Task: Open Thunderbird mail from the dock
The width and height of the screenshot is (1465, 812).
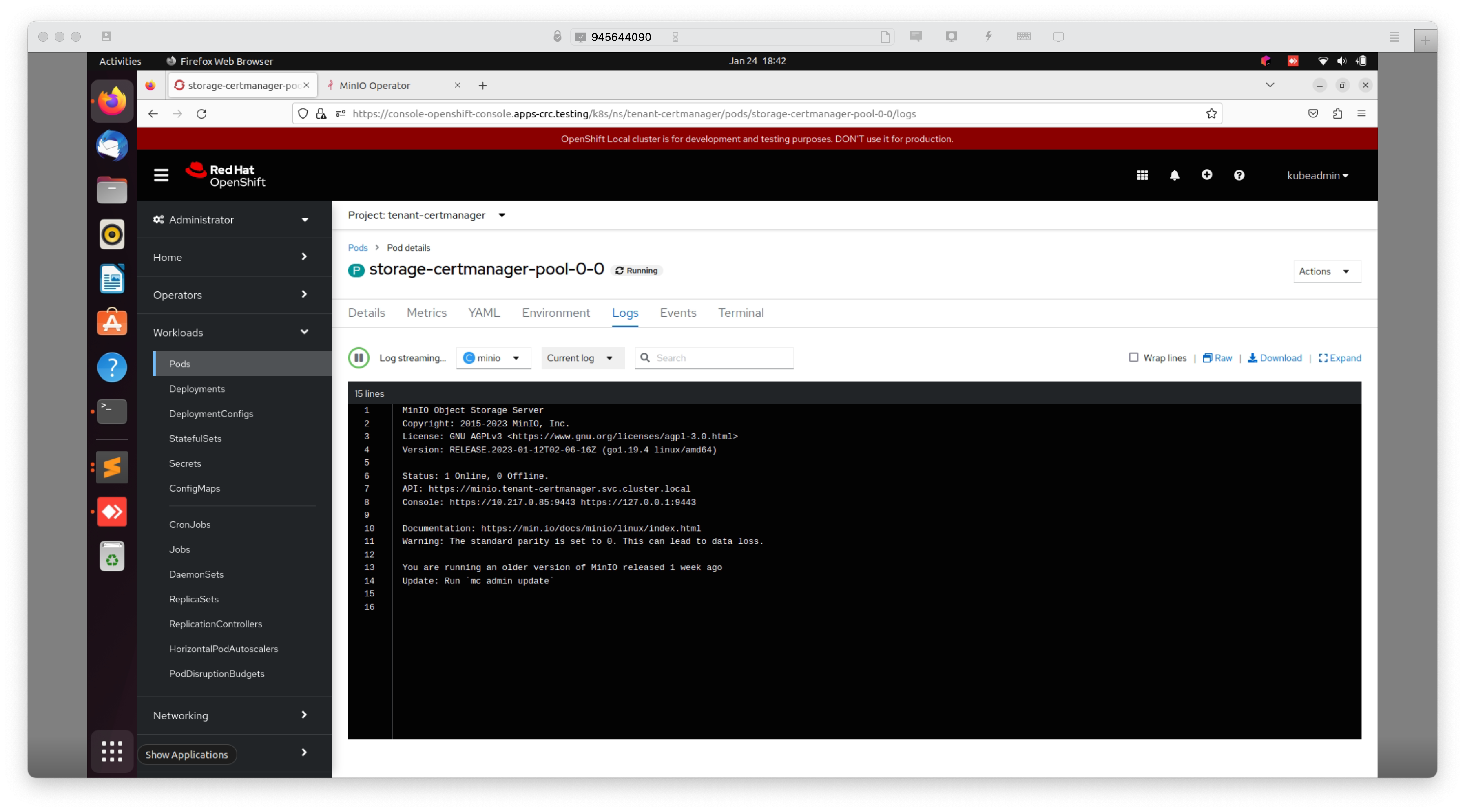Action: [x=112, y=146]
